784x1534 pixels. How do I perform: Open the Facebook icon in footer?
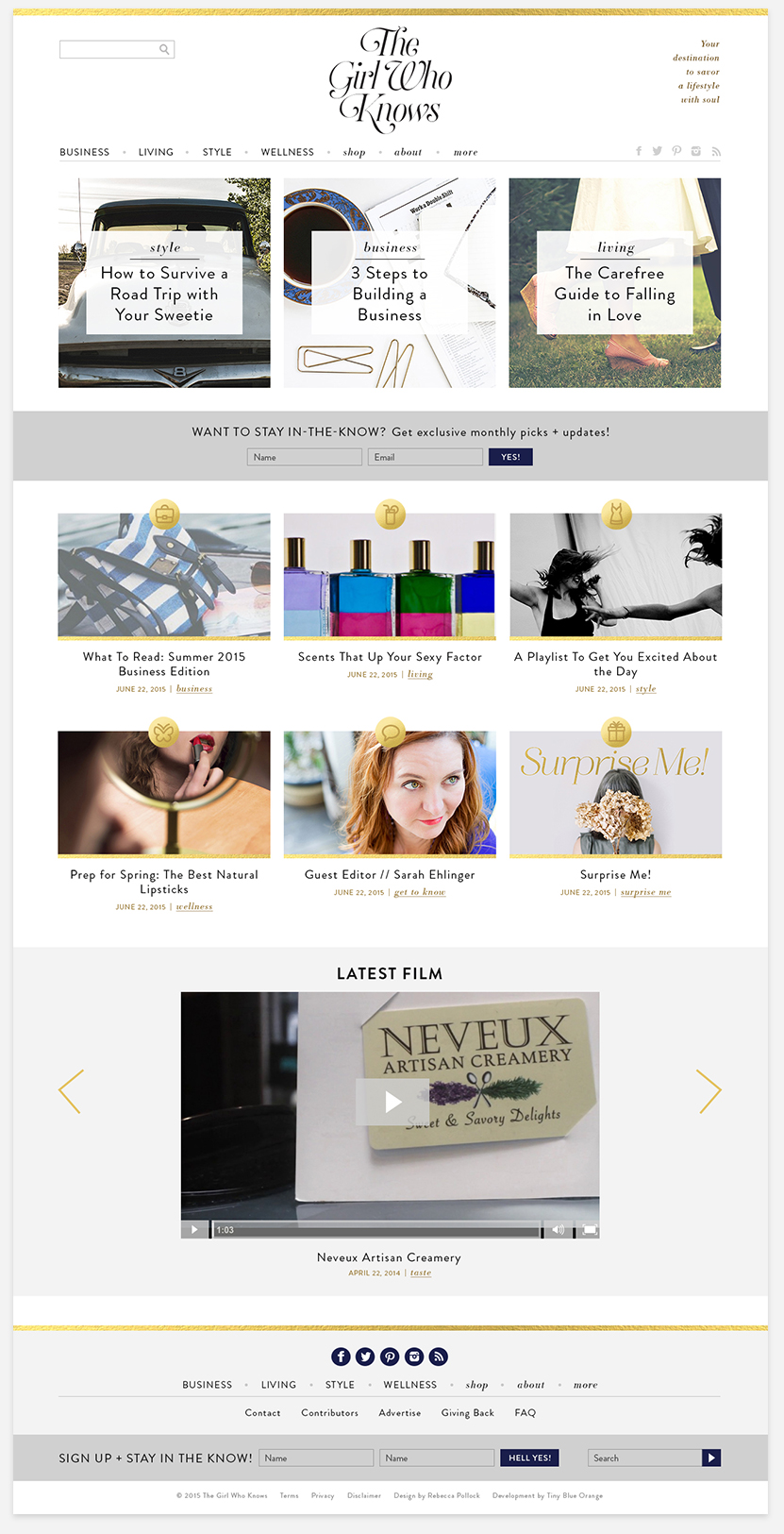pyautogui.click(x=341, y=1357)
